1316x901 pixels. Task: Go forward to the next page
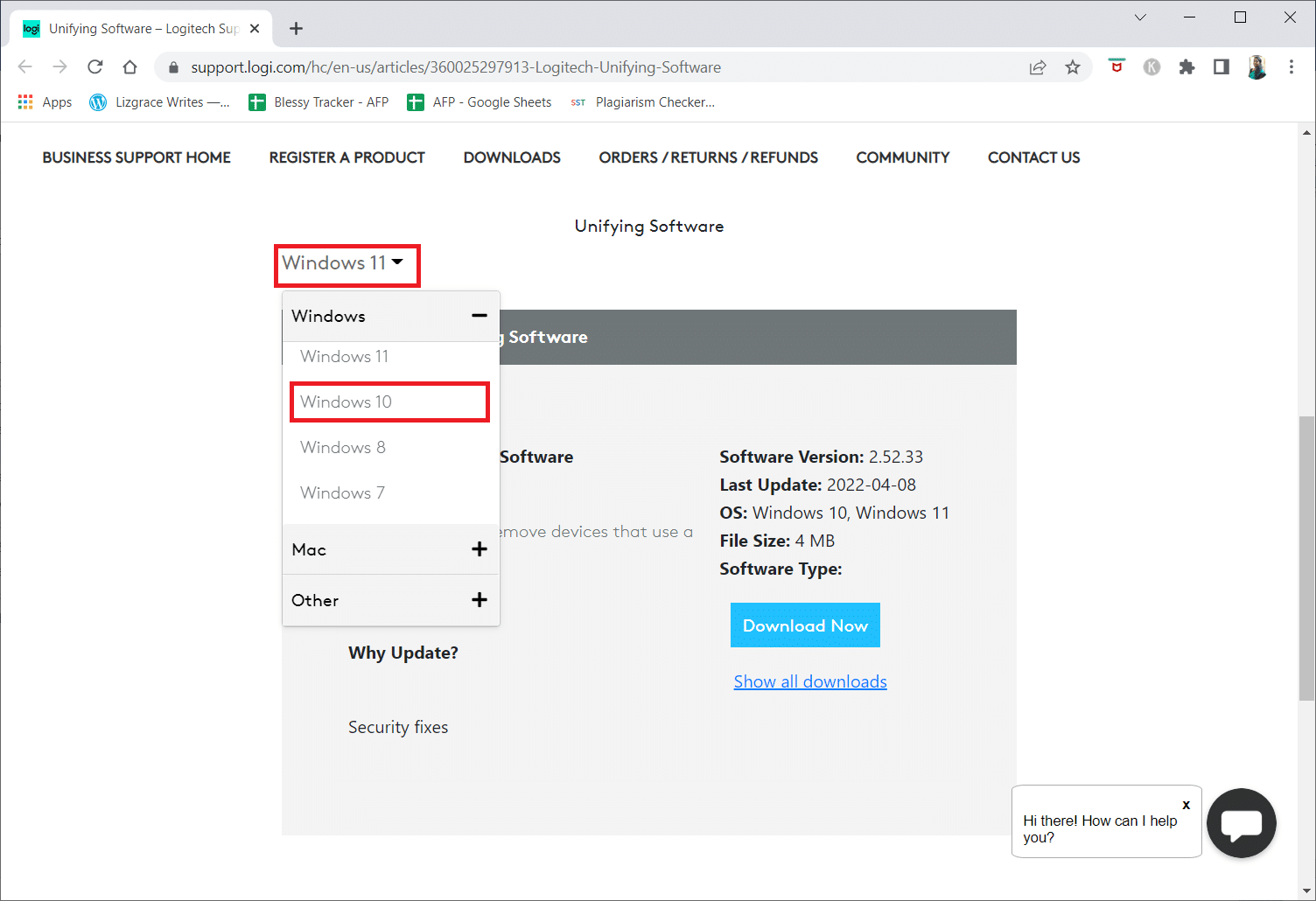(59, 67)
